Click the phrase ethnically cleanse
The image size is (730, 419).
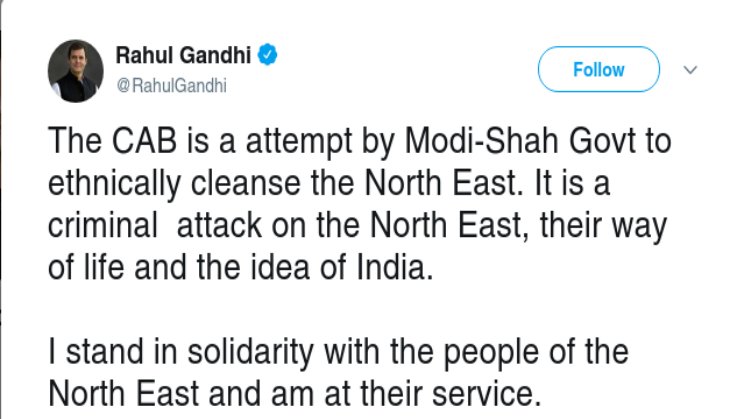point(174,184)
